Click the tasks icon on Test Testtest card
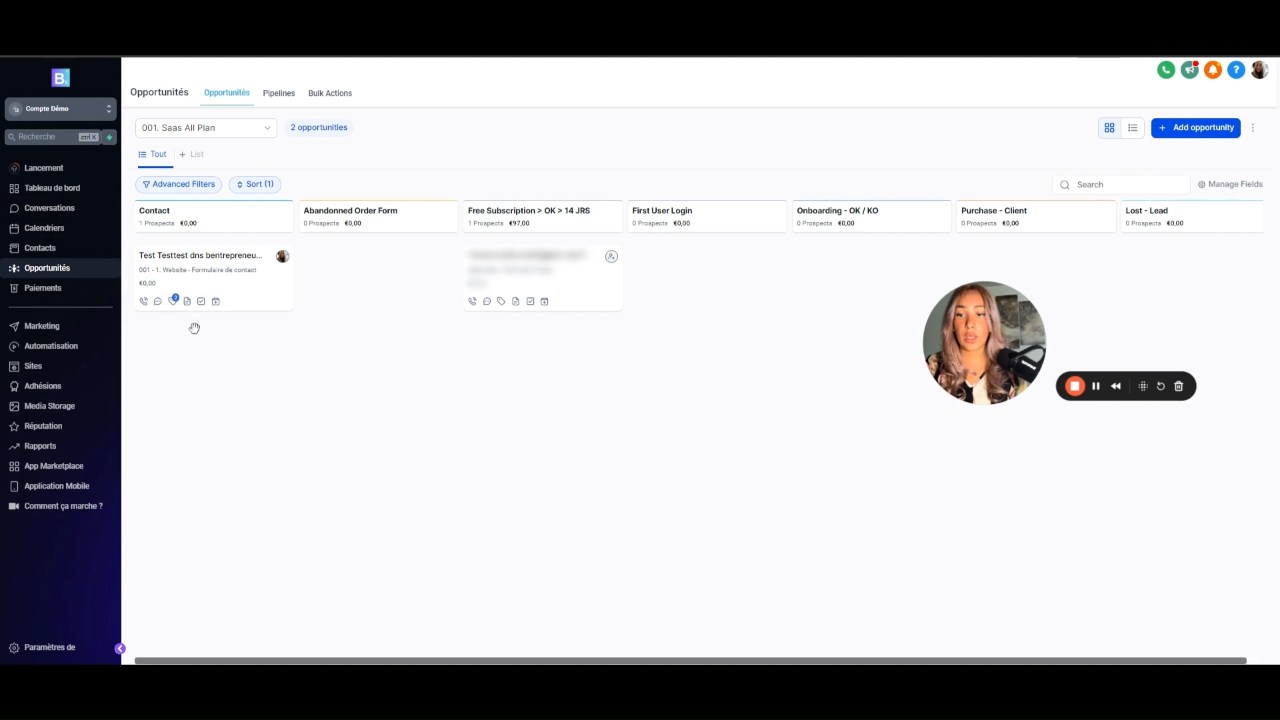 201,301
